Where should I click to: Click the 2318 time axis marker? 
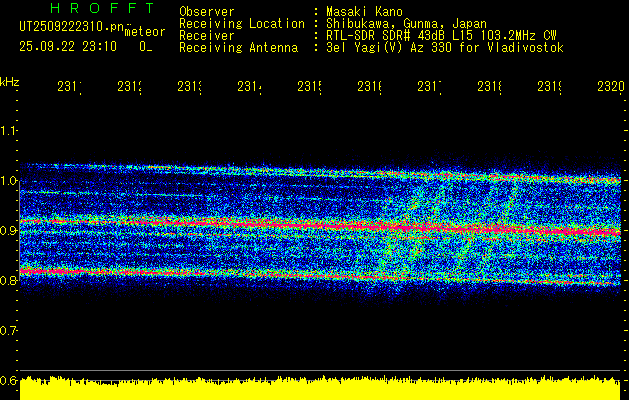click(489, 87)
